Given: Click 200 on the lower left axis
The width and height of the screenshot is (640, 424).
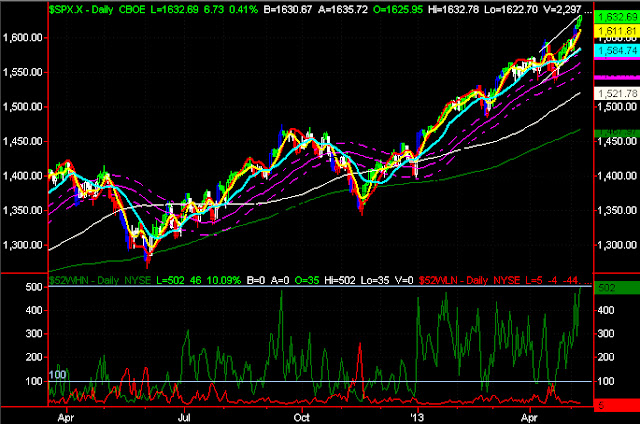Looking at the screenshot, I should 34,357.
